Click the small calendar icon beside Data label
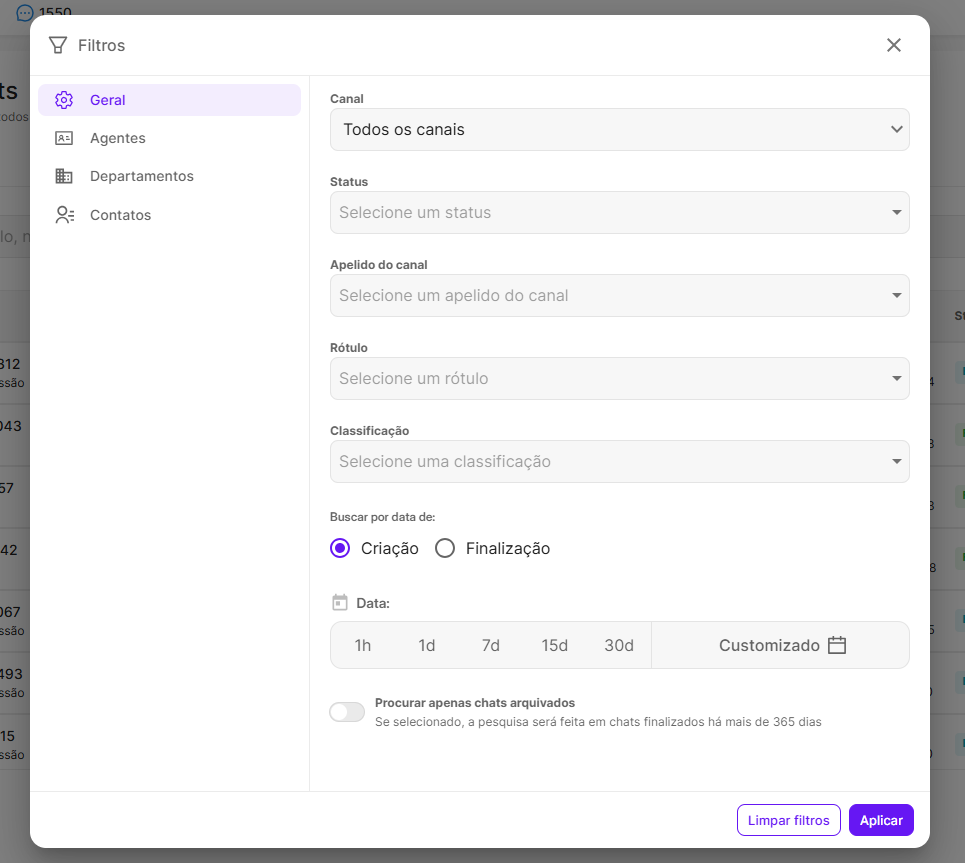This screenshot has height=863, width=965. [x=340, y=603]
